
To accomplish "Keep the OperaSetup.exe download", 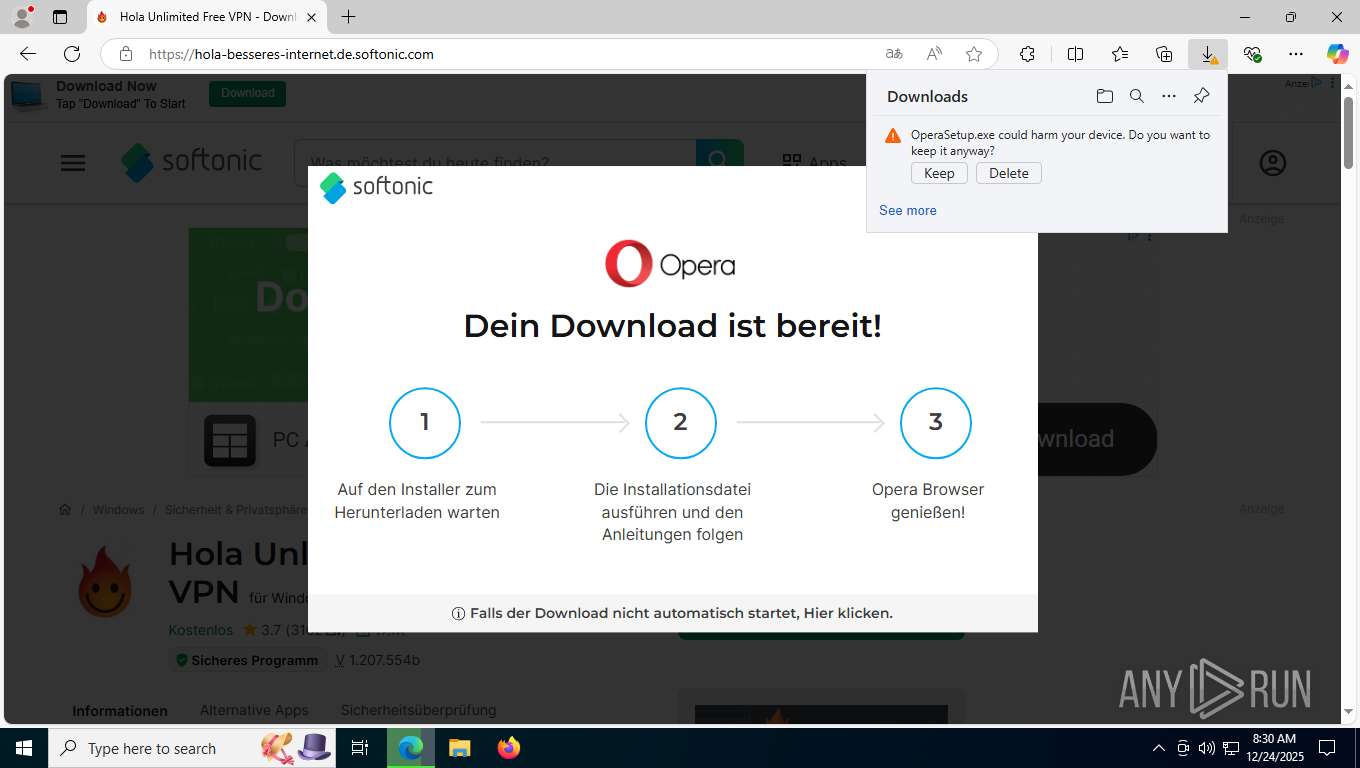I will click(x=939, y=173).
